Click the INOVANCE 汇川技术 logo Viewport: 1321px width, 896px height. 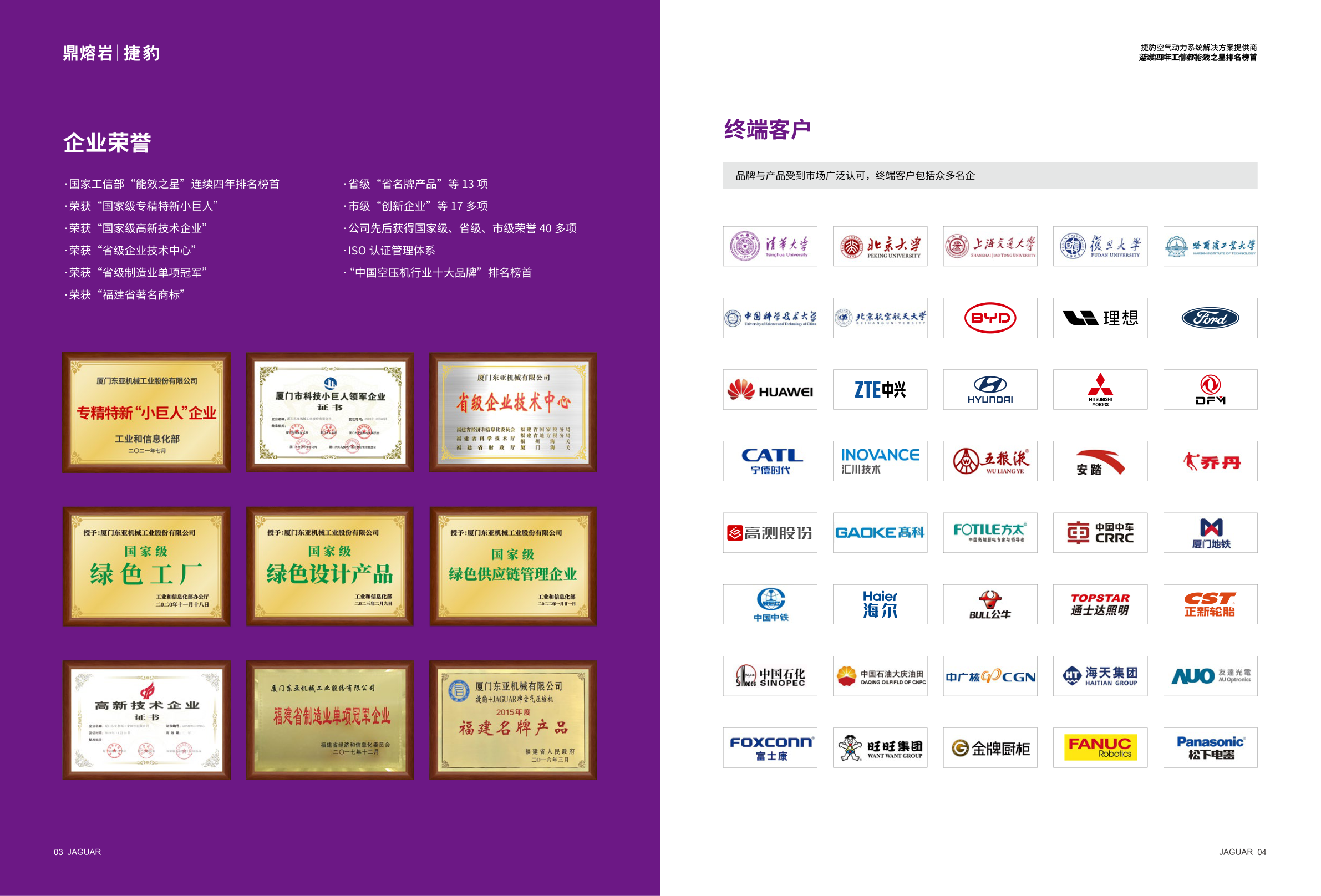880,461
